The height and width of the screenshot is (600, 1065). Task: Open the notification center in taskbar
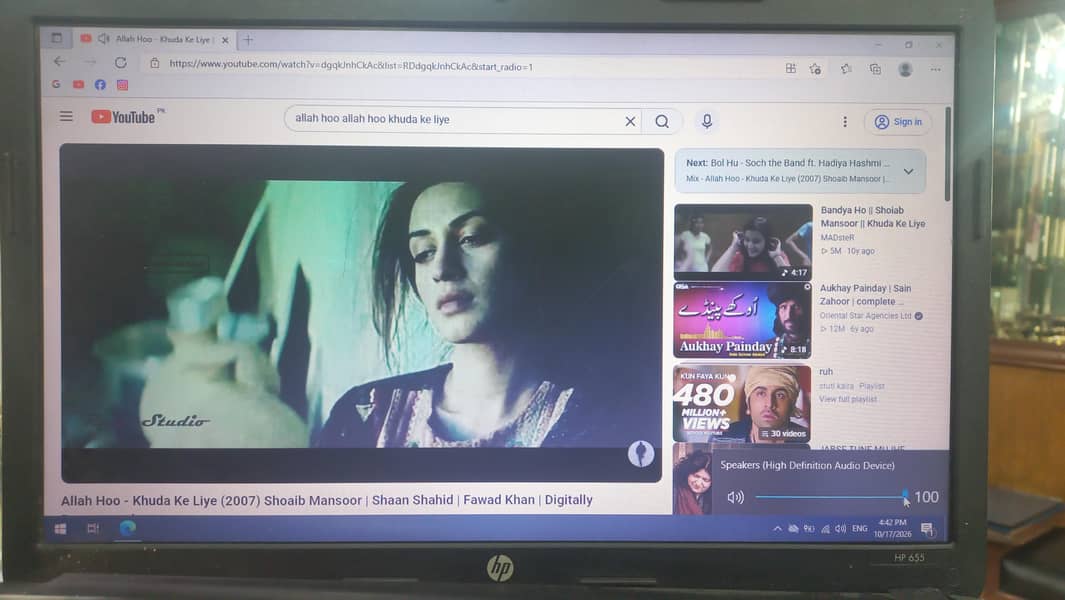point(926,529)
